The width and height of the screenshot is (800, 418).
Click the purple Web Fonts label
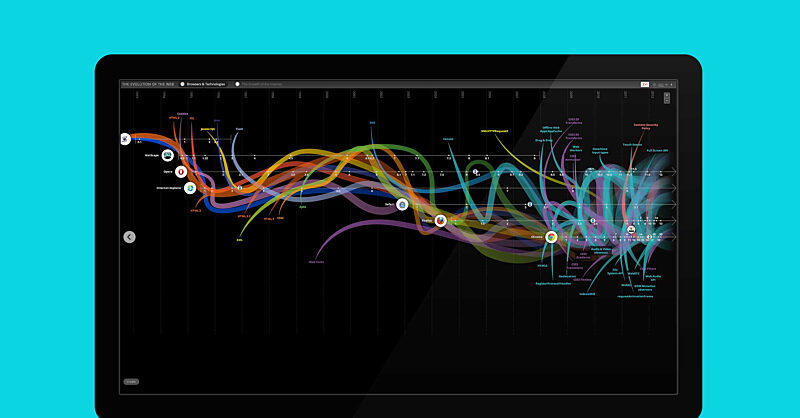pos(316,262)
